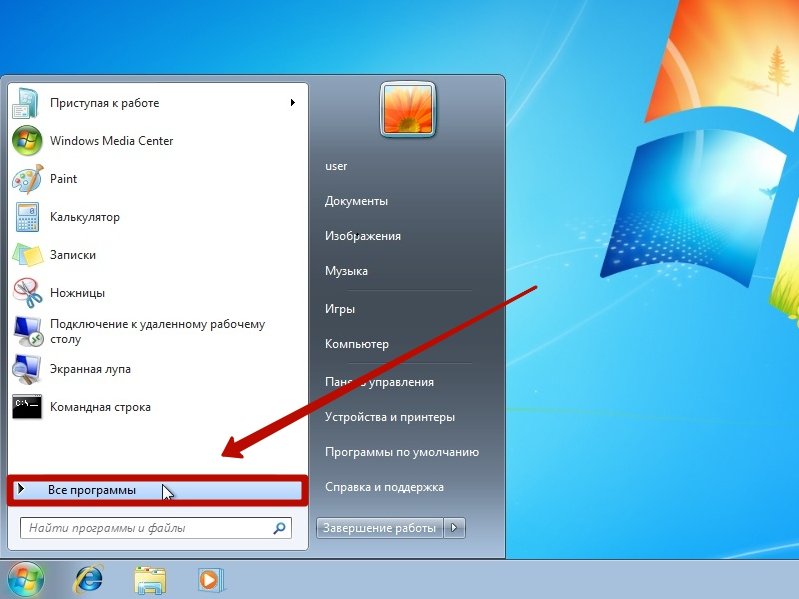Open the Remote Desktop connection icon

[x=27, y=331]
